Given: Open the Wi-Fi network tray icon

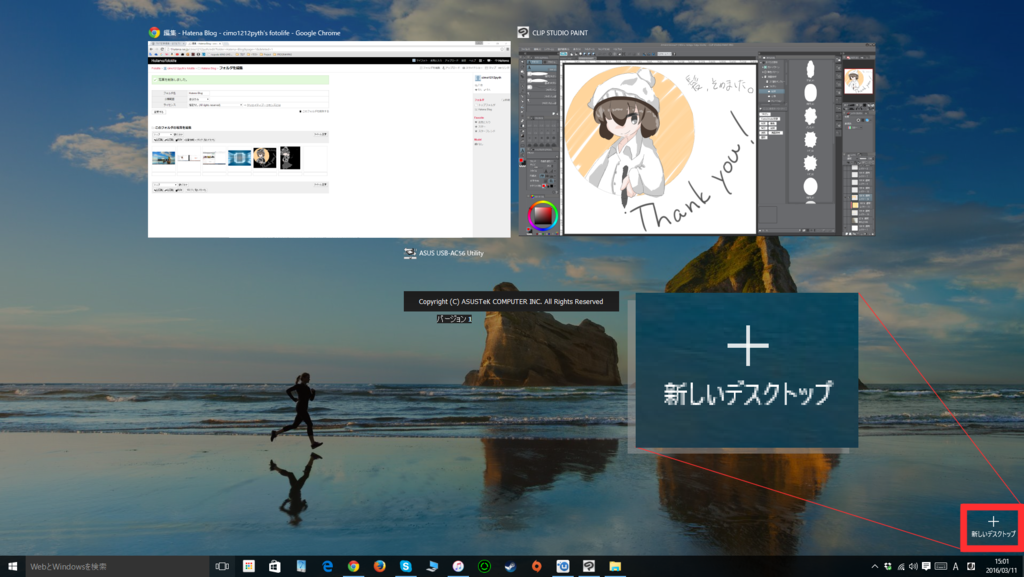Looking at the screenshot, I should tap(901, 566).
